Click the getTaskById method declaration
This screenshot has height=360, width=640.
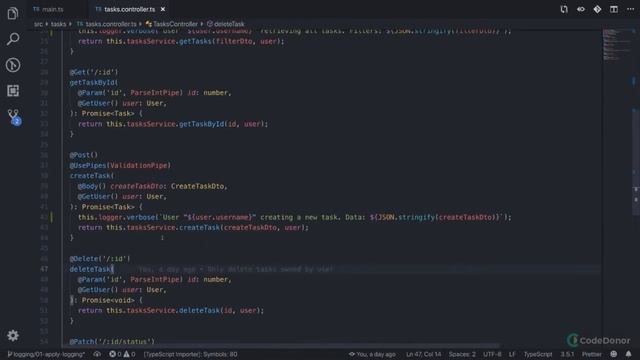[x=93, y=82]
